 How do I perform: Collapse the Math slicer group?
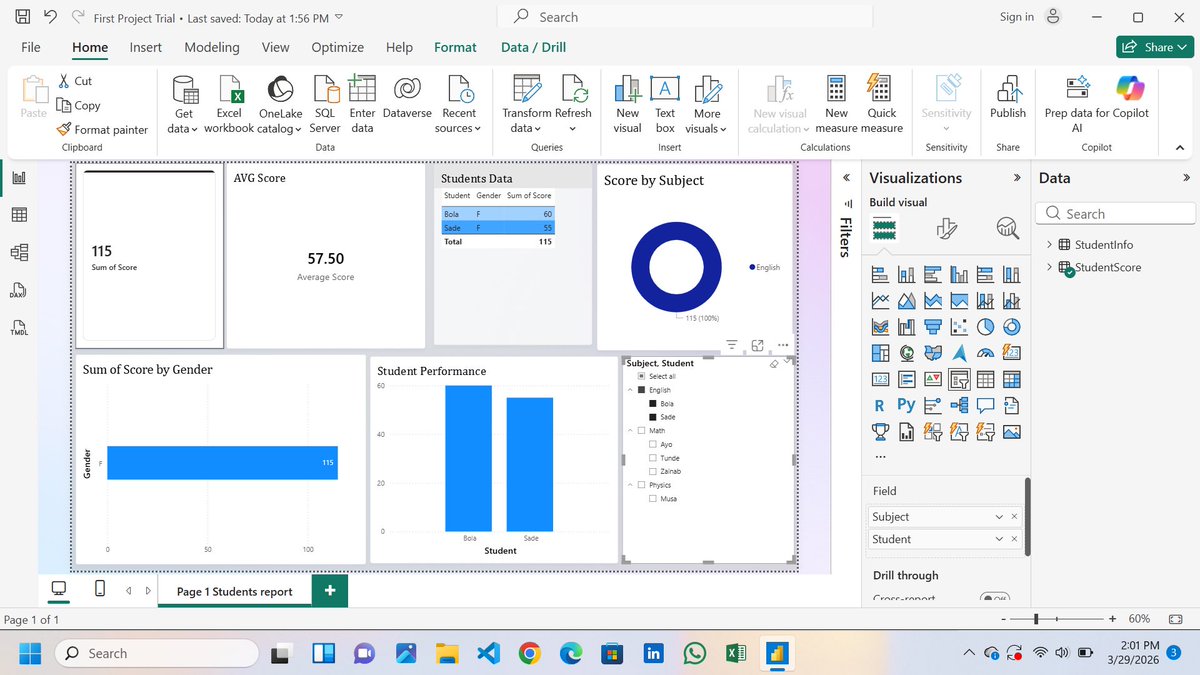[630, 431]
